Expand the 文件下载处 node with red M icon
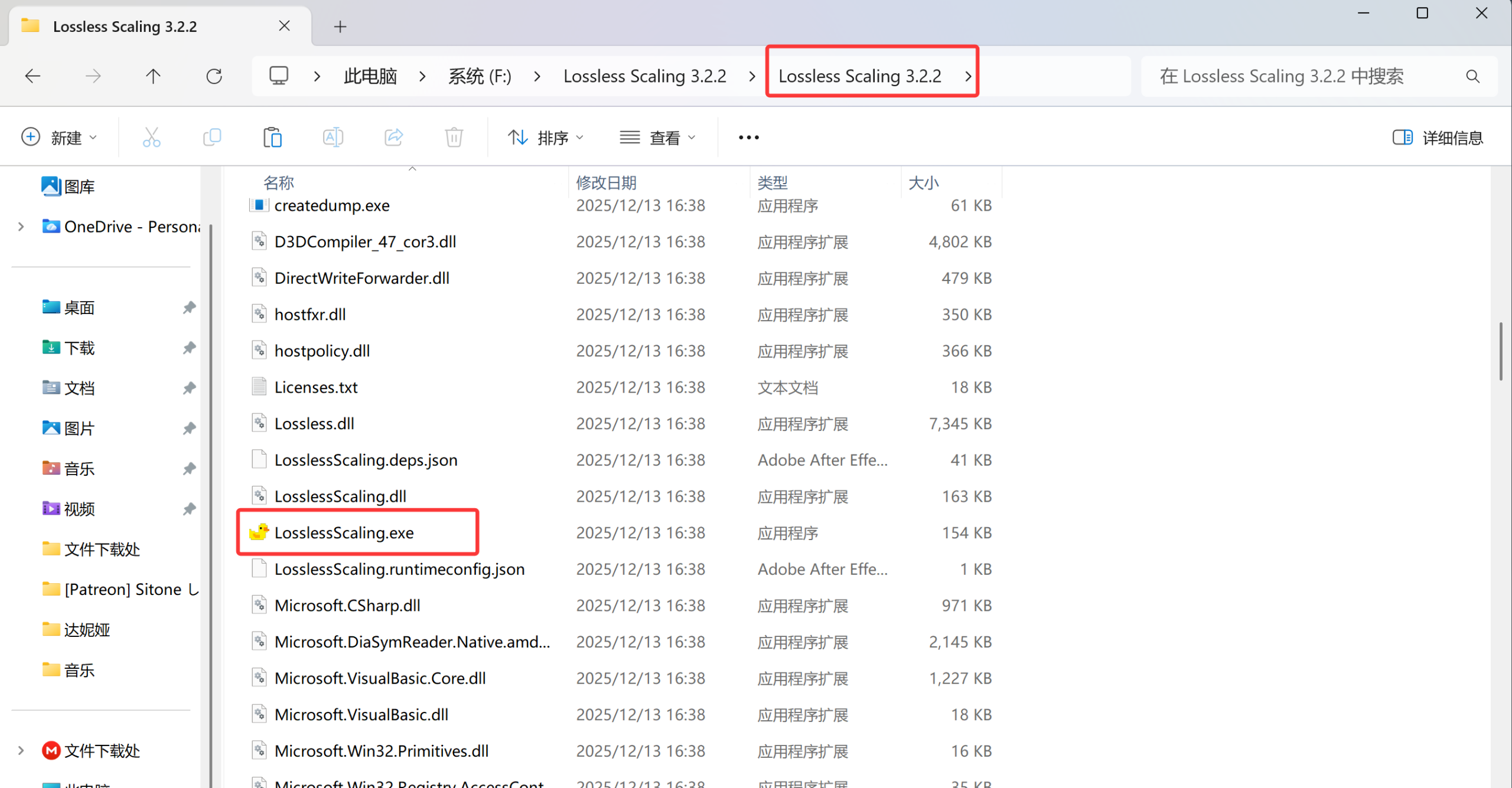Screen dimensions: 1512x788 pos(21,751)
